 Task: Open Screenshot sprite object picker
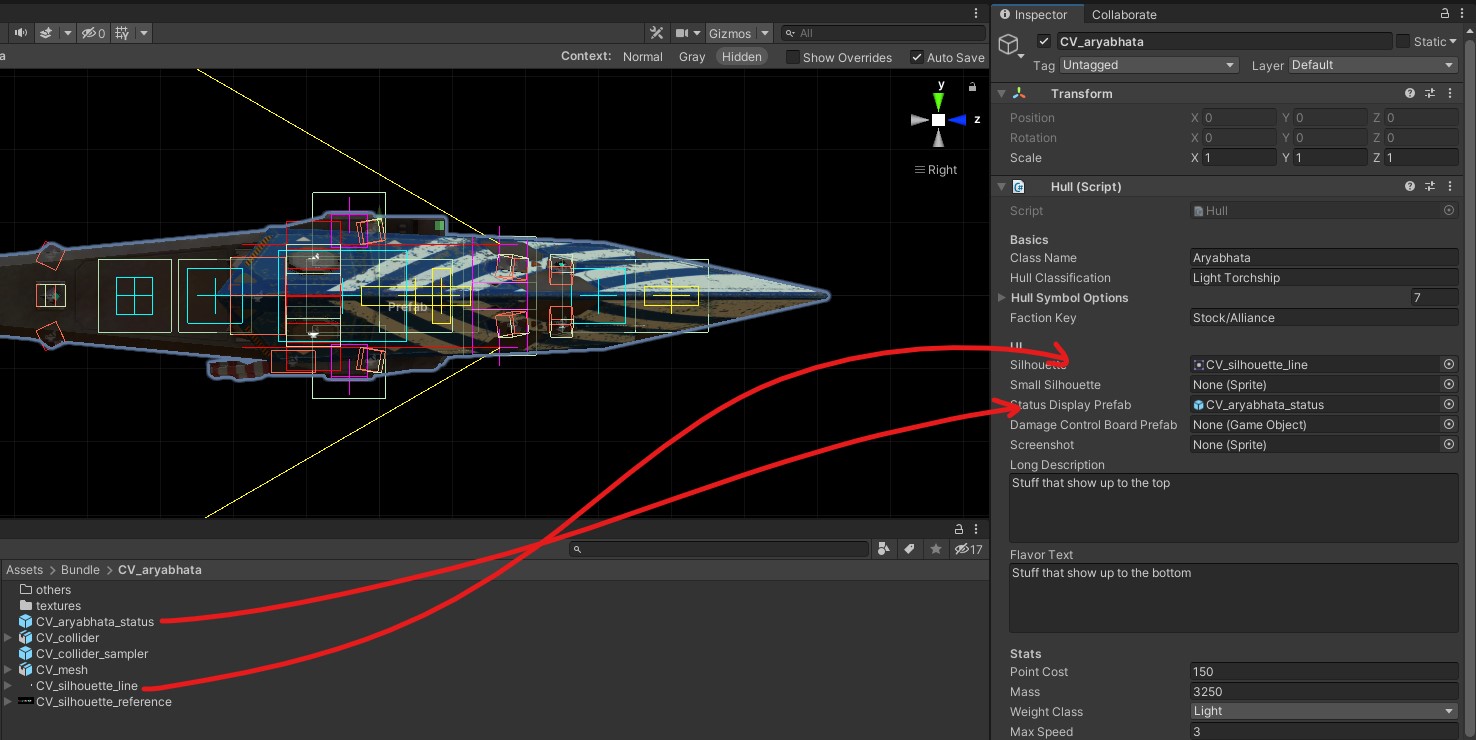[x=1449, y=445]
